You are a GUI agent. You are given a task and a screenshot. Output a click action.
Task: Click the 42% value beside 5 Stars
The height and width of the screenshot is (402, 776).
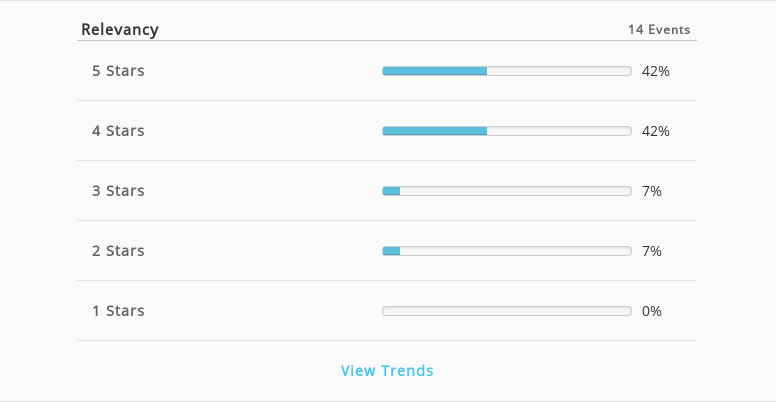pos(656,71)
